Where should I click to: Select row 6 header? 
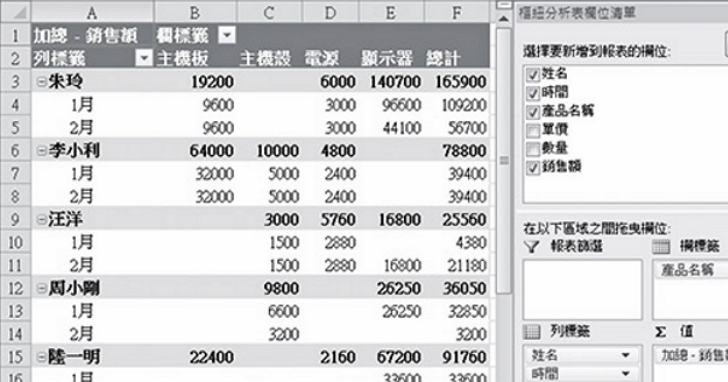point(15,151)
